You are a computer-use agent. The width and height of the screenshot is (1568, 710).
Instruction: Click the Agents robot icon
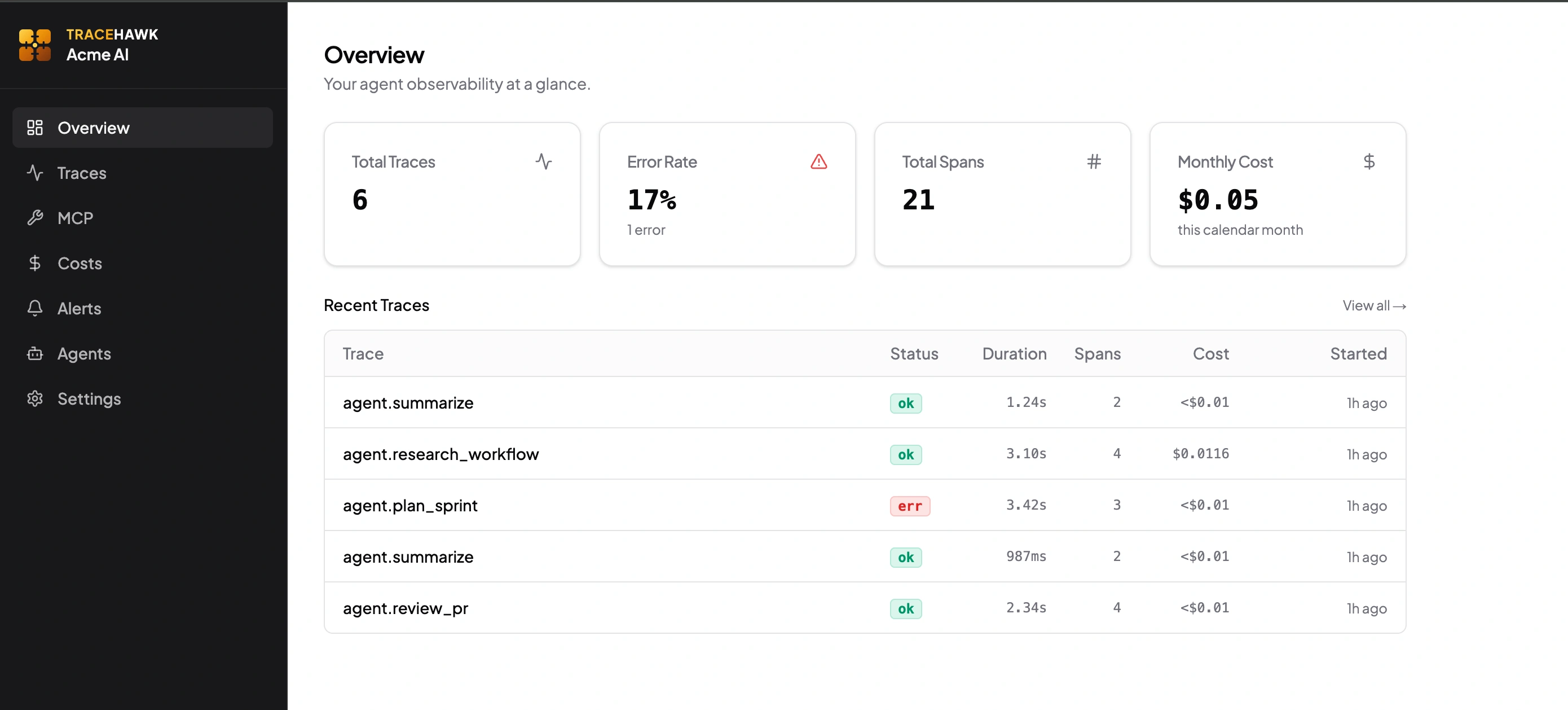click(x=35, y=353)
